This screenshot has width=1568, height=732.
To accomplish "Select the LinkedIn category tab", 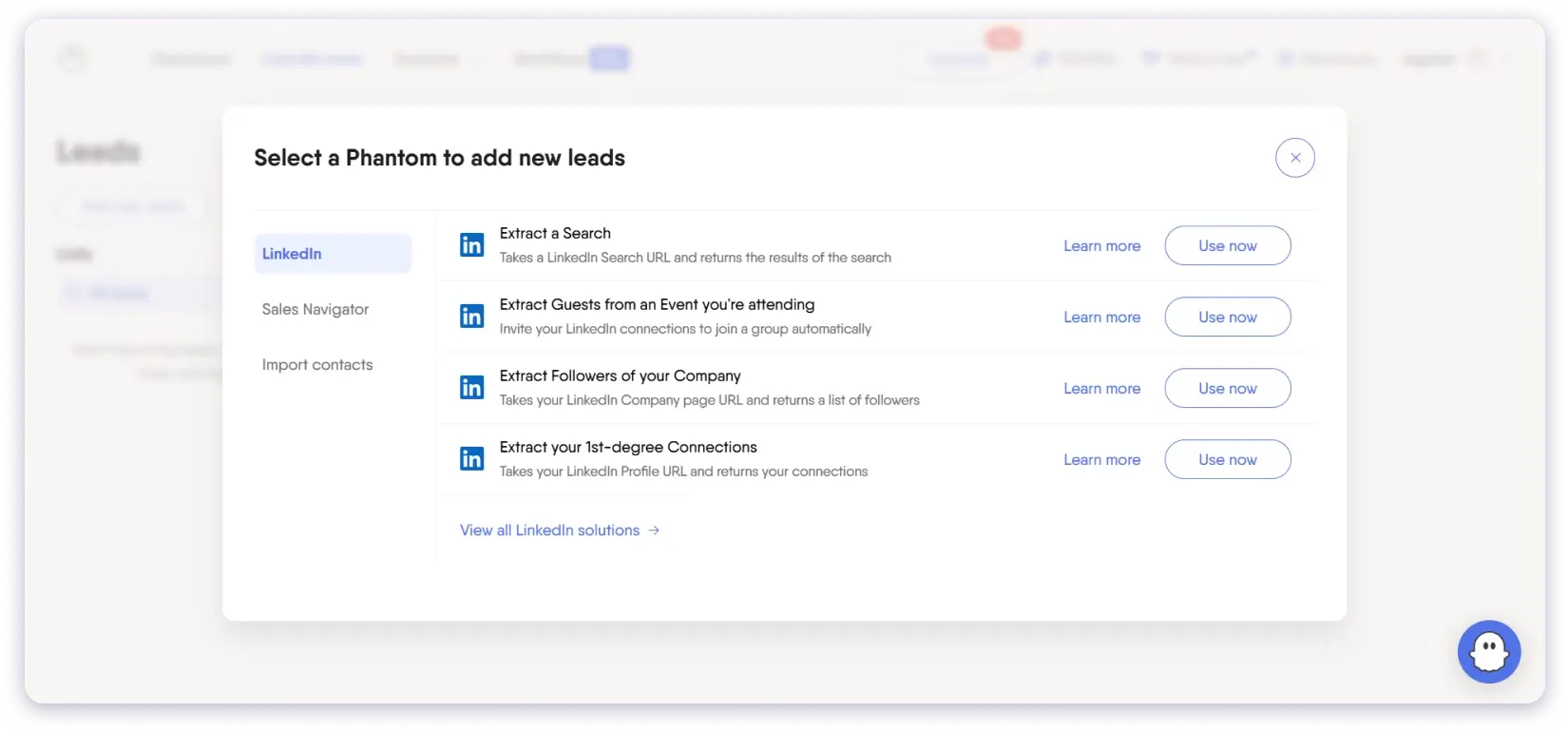I will tap(333, 254).
